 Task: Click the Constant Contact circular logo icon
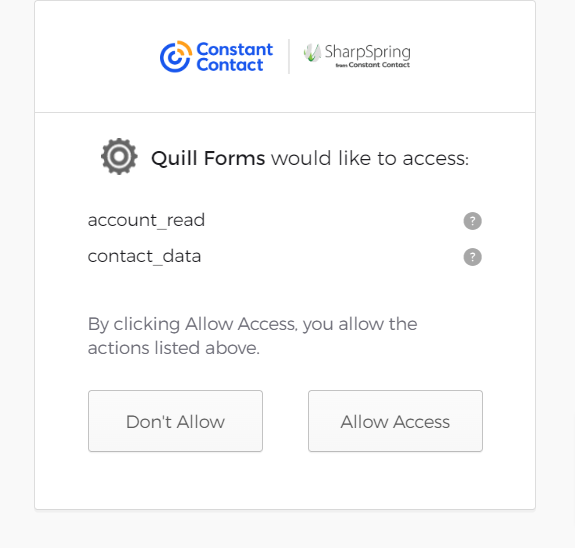[176, 56]
